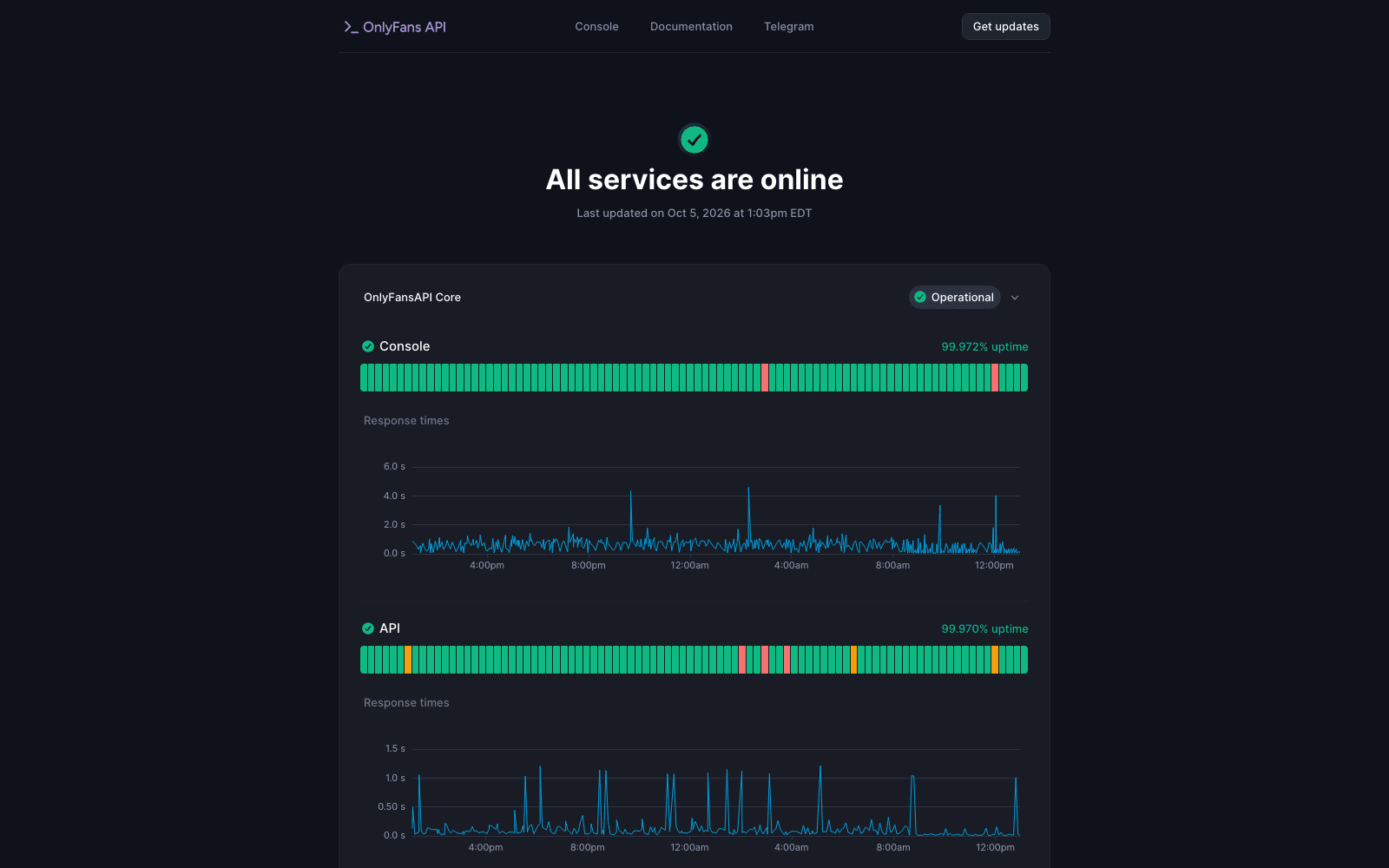The image size is (1389, 868).
Task: Click the All services are online heading
Action: 694,180
